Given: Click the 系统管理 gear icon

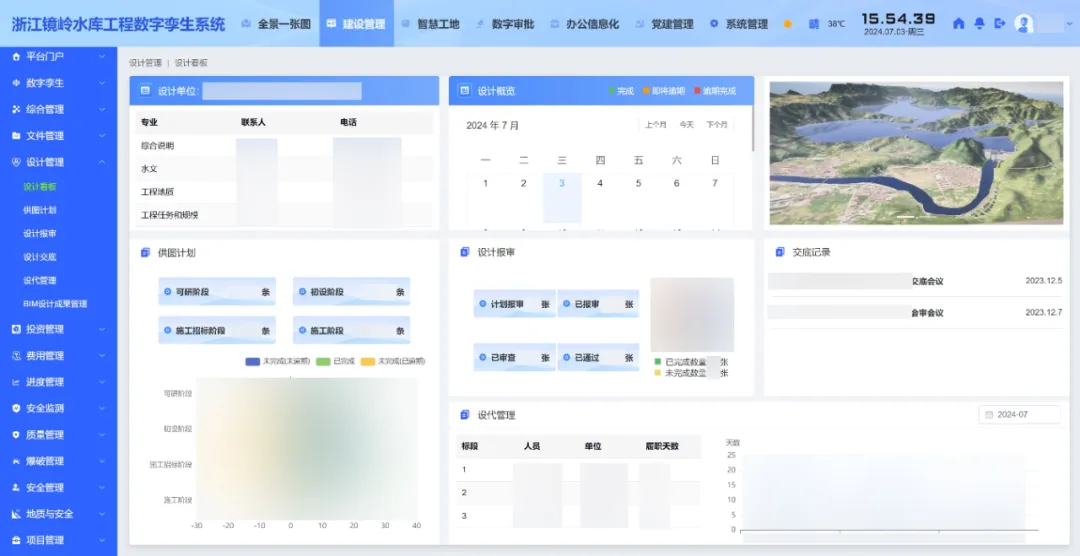Looking at the screenshot, I should point(714,24).
